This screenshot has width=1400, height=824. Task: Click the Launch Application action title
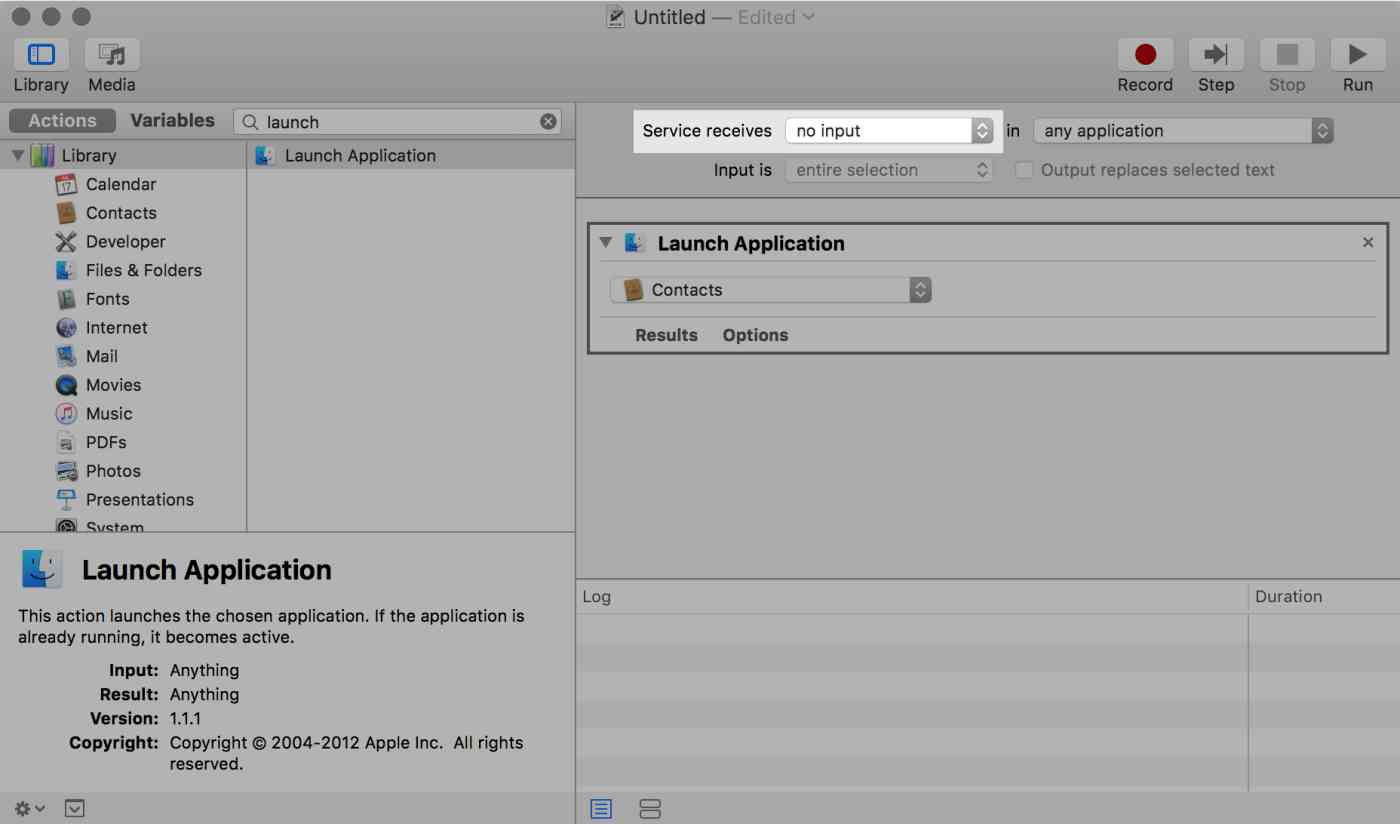click(x=751, y=243)
